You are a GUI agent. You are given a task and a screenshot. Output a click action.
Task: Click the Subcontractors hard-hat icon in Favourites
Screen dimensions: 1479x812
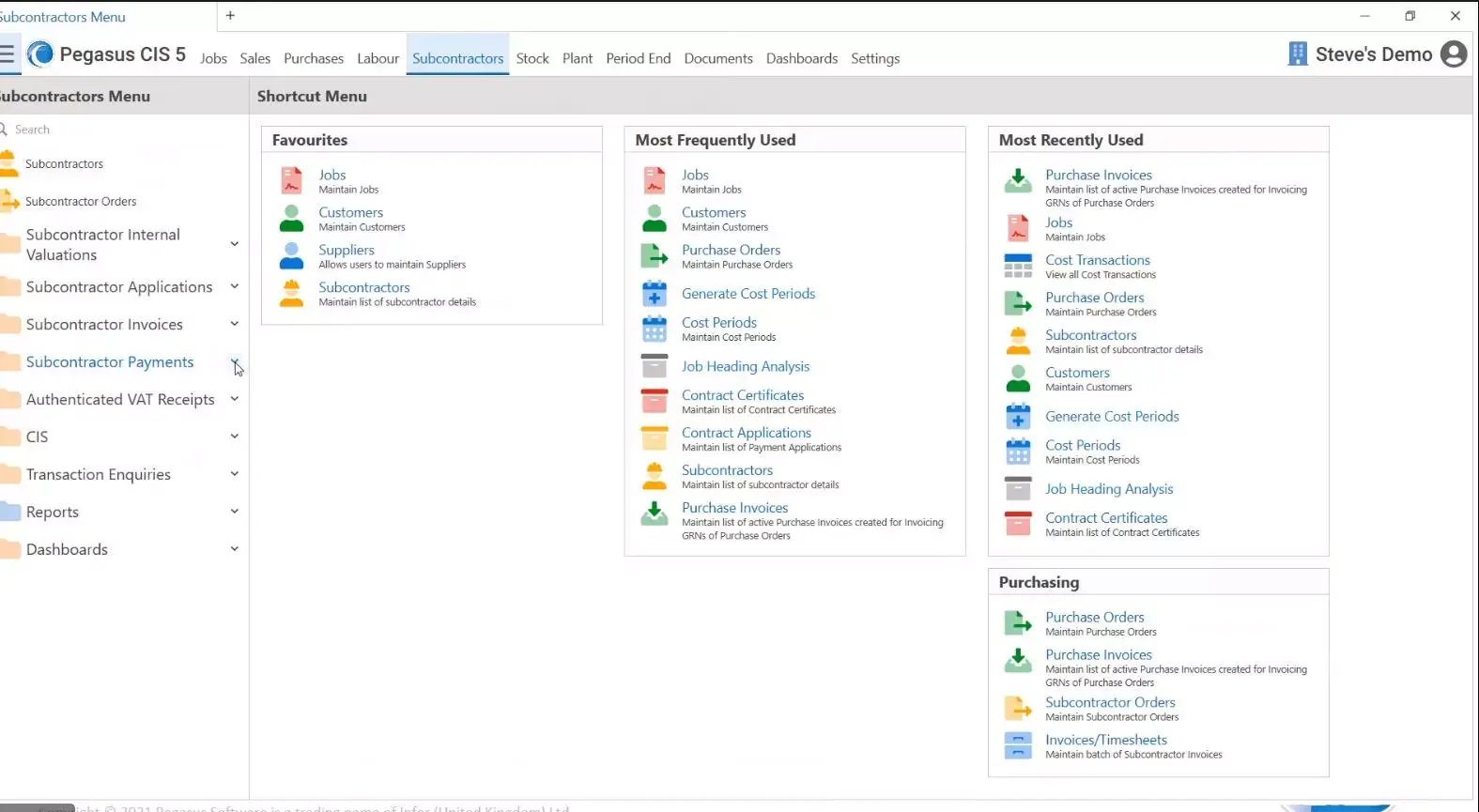click(292, 293)
